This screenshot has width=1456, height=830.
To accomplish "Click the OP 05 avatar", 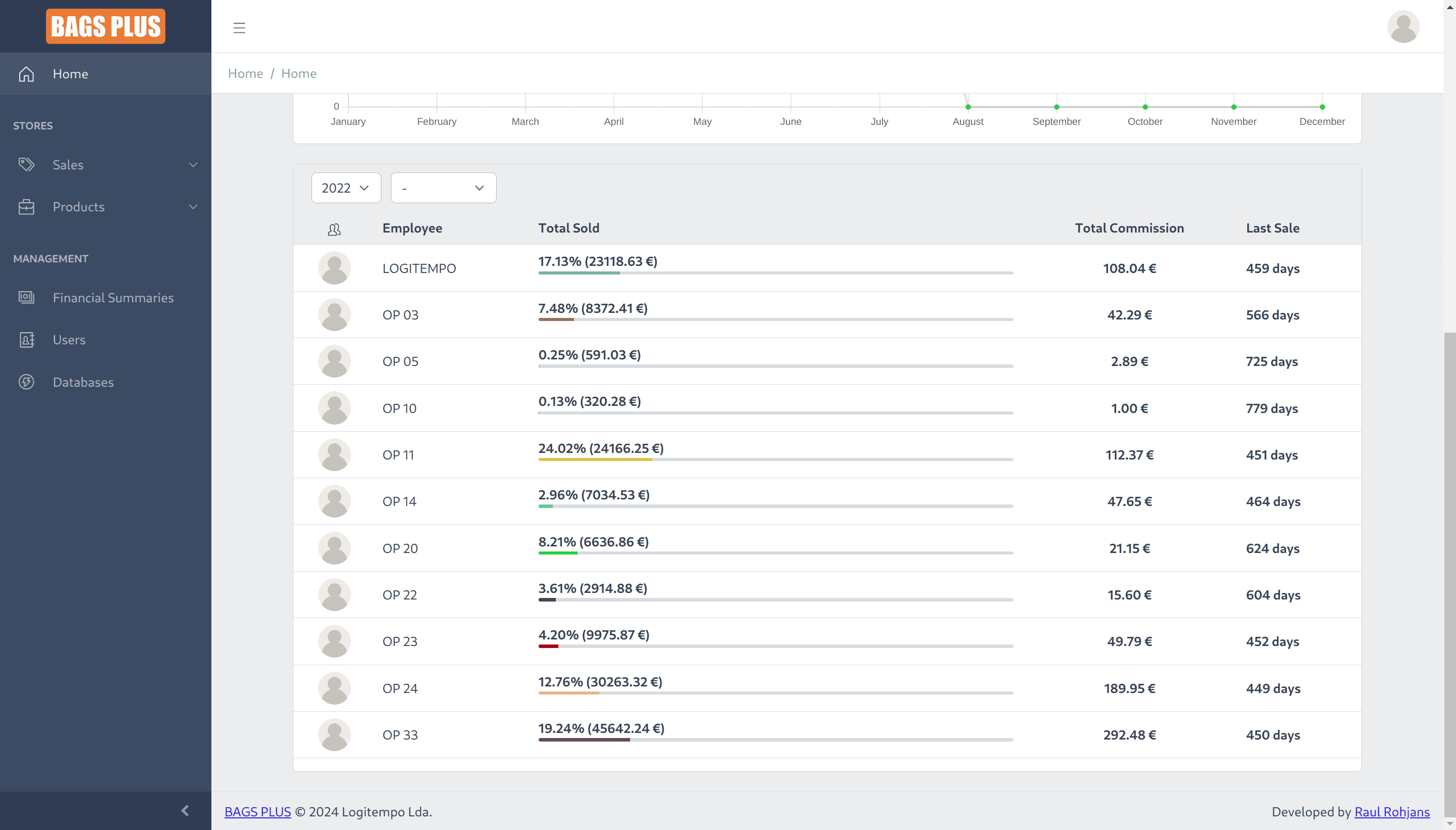I will (x=334, y=361).
